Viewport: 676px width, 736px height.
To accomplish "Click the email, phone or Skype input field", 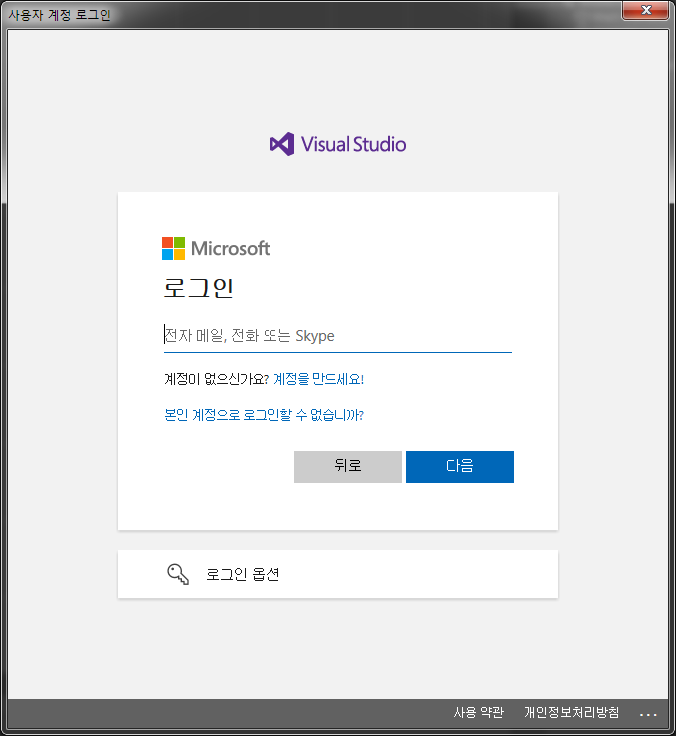I will (x=338, y=336).
